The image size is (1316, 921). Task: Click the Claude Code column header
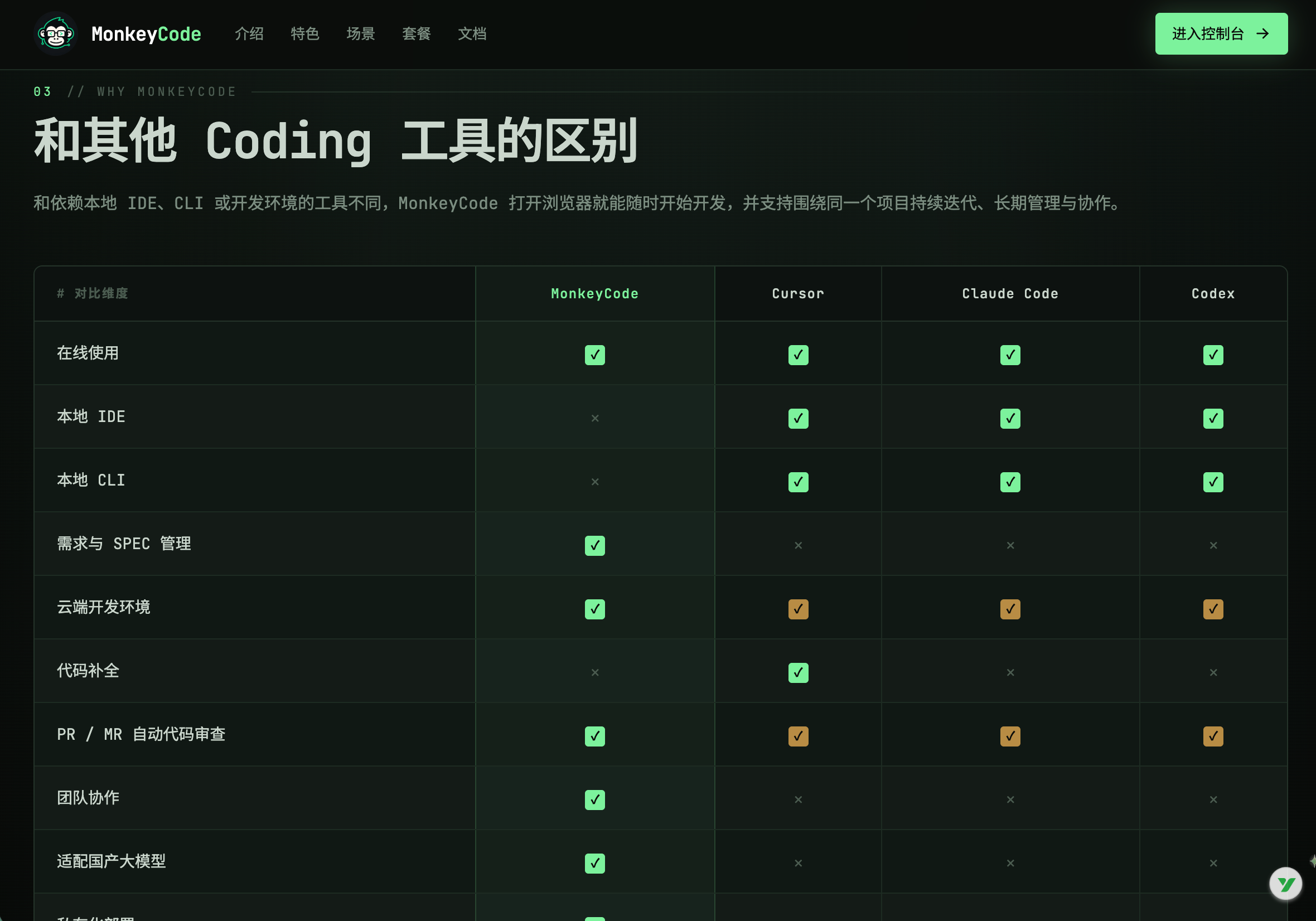click(1010, 294)
